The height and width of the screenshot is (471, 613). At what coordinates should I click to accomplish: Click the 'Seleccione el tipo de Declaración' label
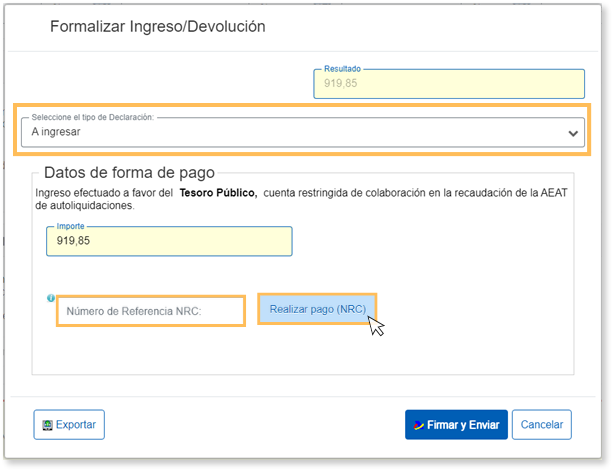[92, 117]
